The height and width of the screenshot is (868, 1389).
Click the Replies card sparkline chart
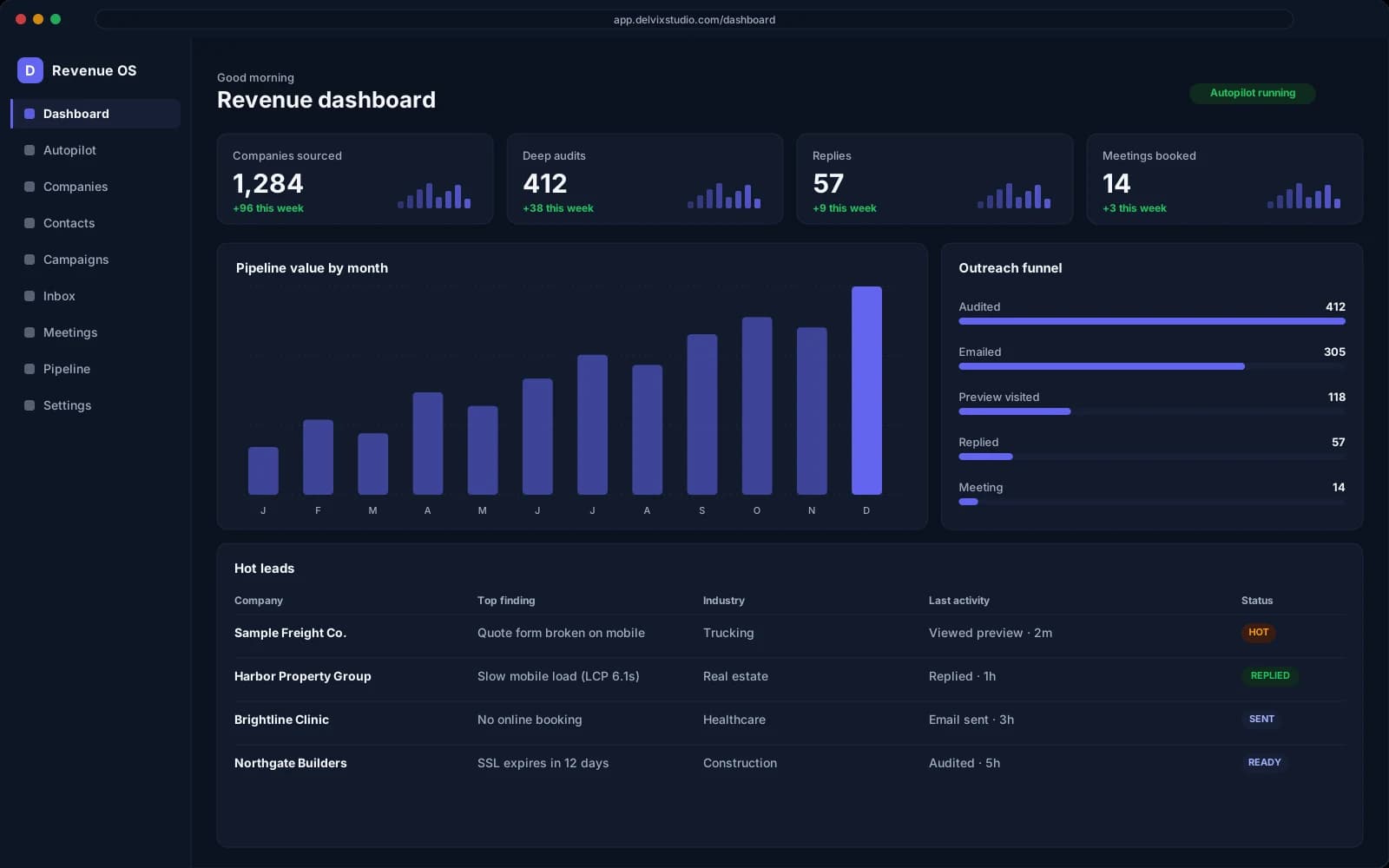[x=1014, y=195]
